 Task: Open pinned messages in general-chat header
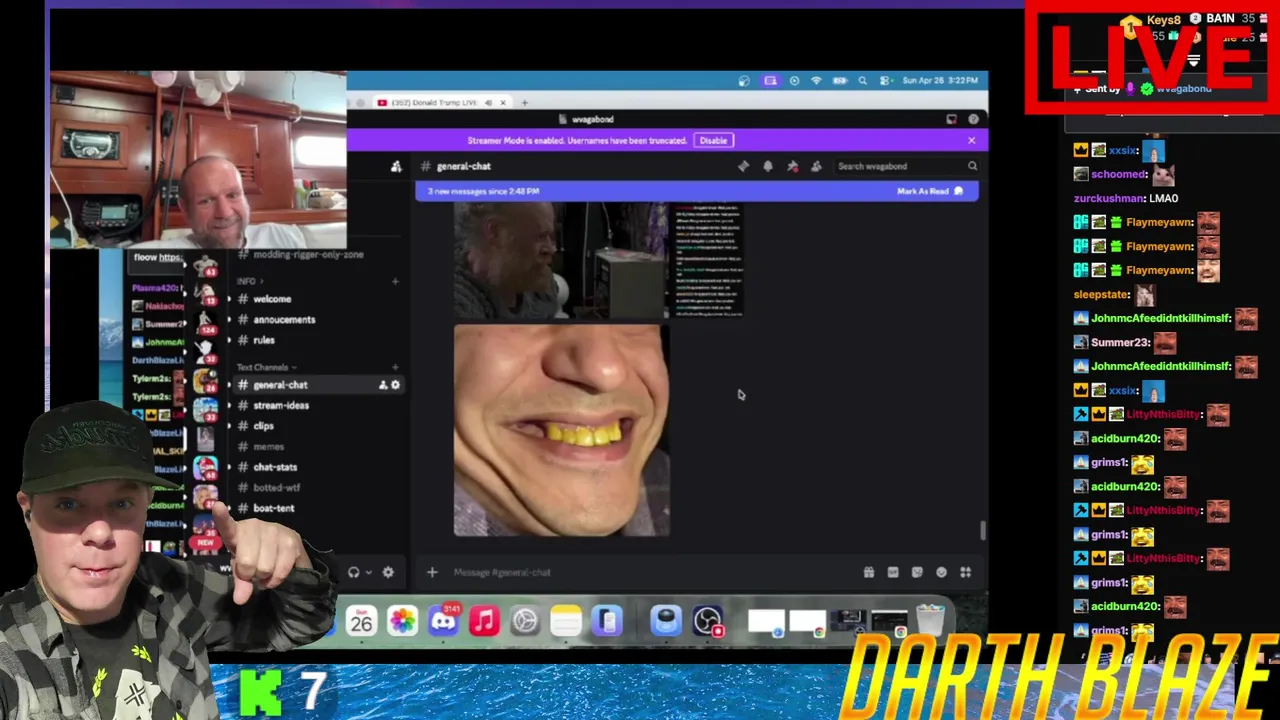tap(793, 166)
